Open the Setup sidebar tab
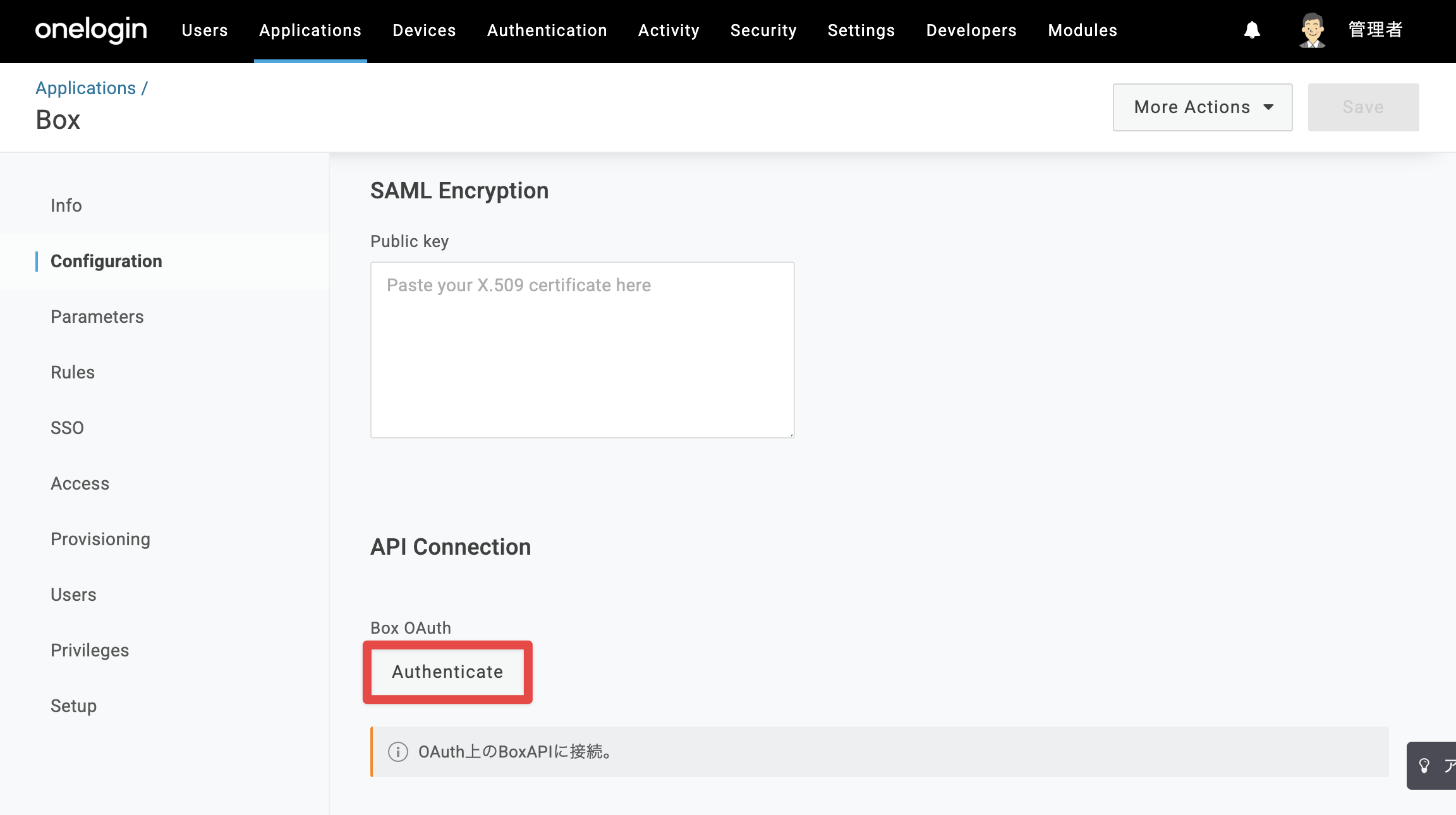Screen dimensions: 1456x815 (x=74, y=706)
